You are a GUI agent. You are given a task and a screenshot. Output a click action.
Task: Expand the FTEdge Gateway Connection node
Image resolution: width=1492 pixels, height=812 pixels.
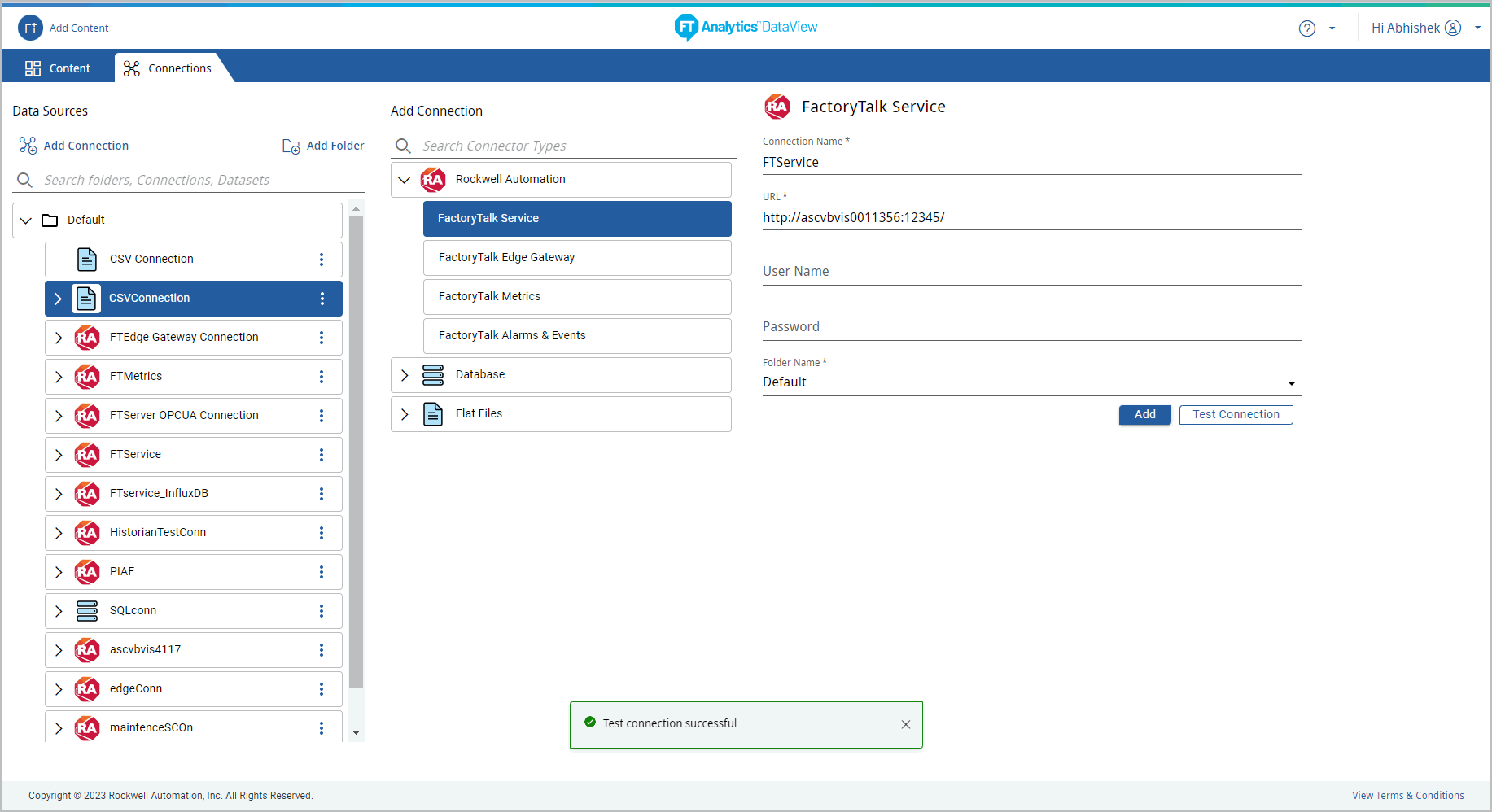tap(59, 337)
